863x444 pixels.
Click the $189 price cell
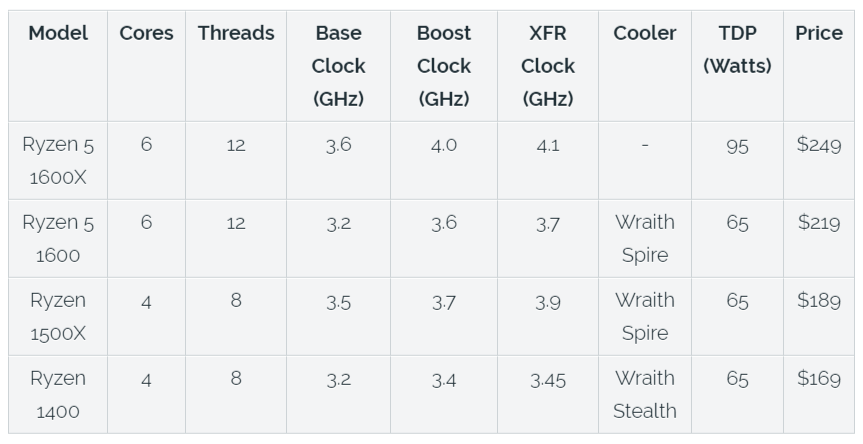819,301
